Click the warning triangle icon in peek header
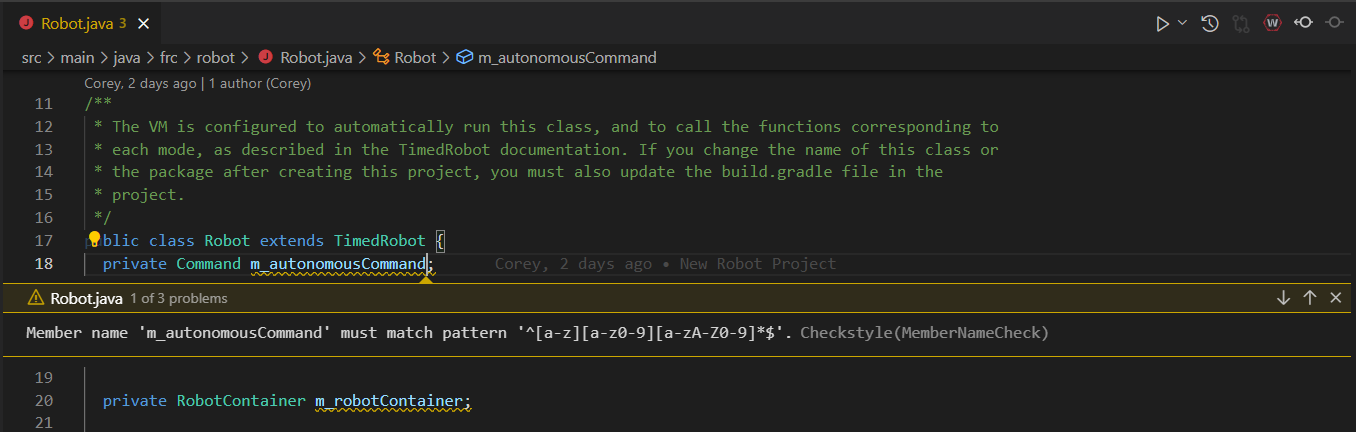 pos(36,298)
